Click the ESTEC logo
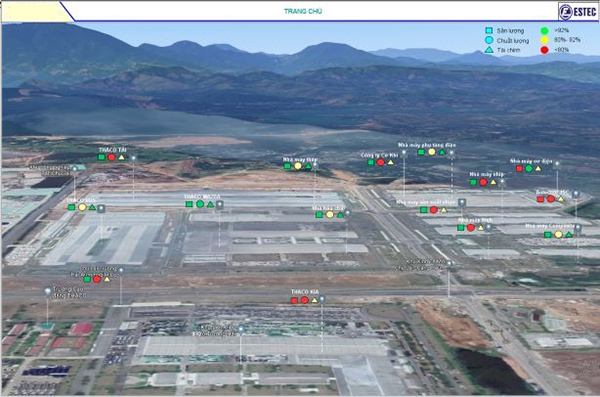 (x=578, y=11)
